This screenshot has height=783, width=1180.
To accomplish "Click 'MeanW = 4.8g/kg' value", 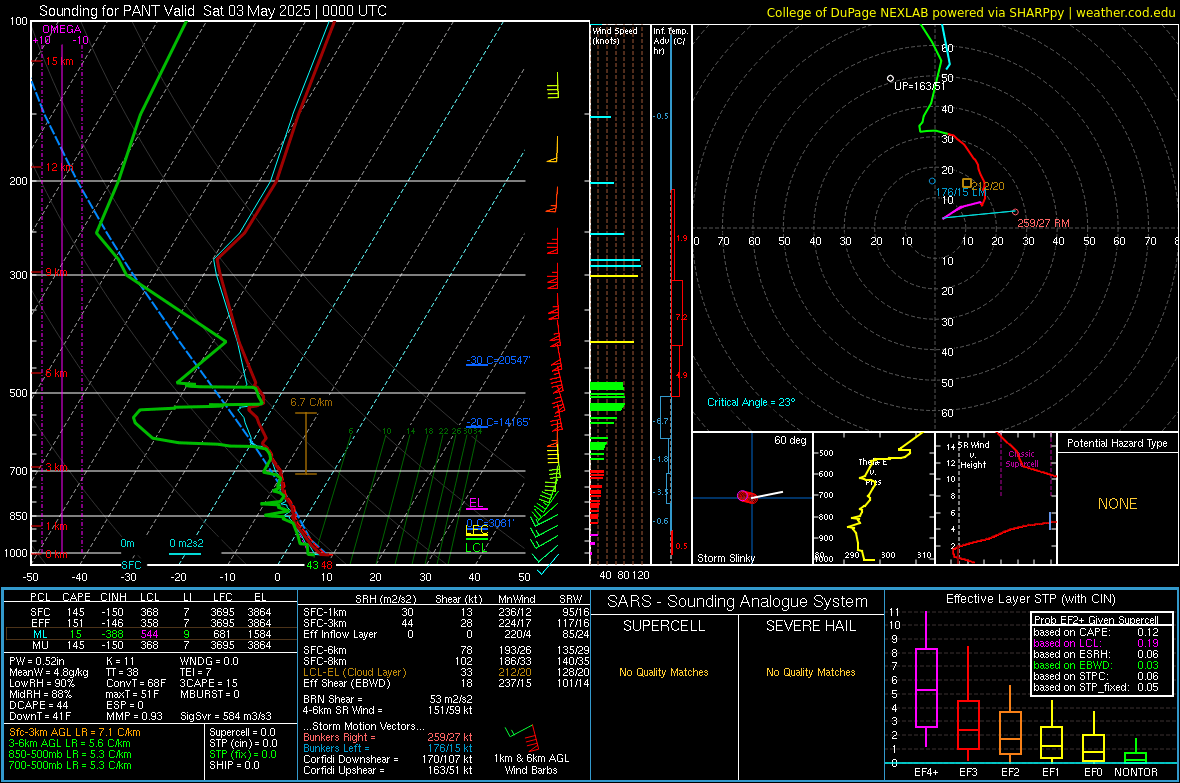I will 49,672.
